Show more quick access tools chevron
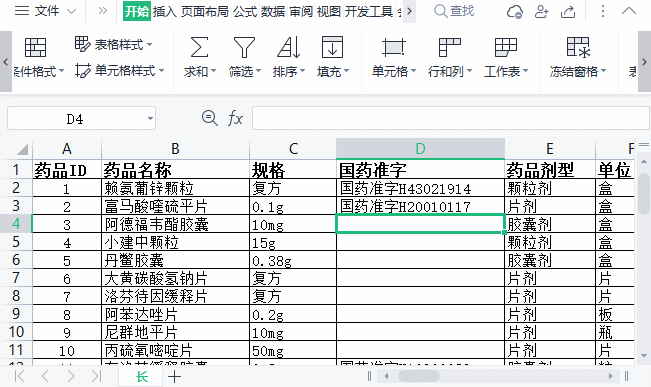 coord(103,11)
